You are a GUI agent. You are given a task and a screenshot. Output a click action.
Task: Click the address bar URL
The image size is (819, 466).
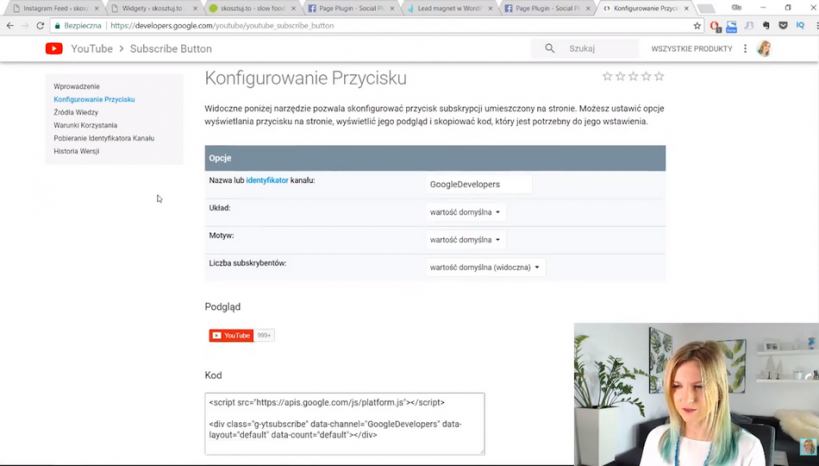tap(222, 26)
